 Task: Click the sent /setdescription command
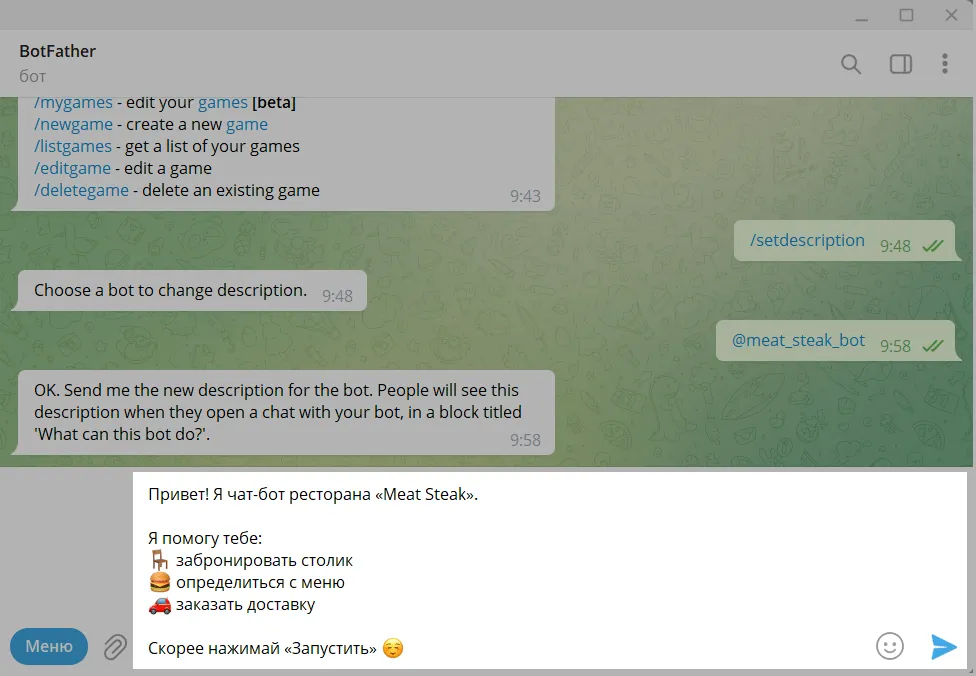807,240
